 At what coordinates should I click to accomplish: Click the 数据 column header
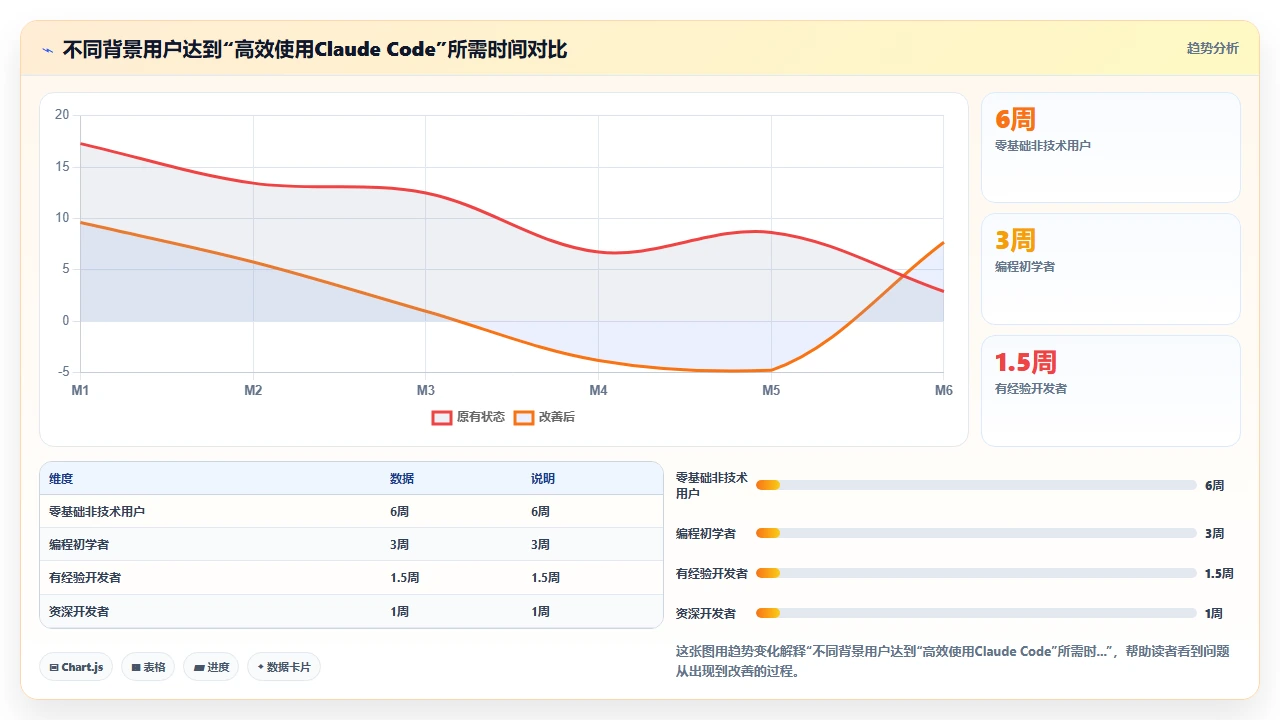[x=402, y=479]
